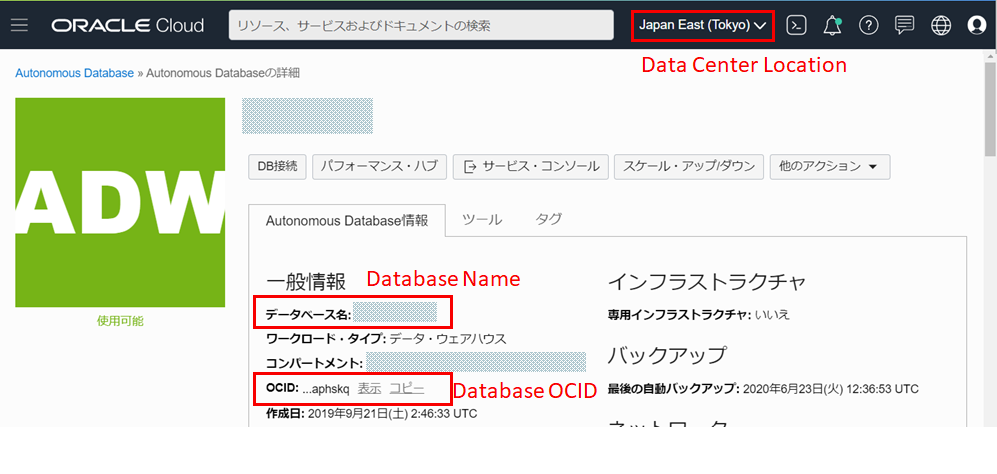Click the Autonomous Database breadcrumb link
The width and height of the screenshot is (997, 474).
73,73
